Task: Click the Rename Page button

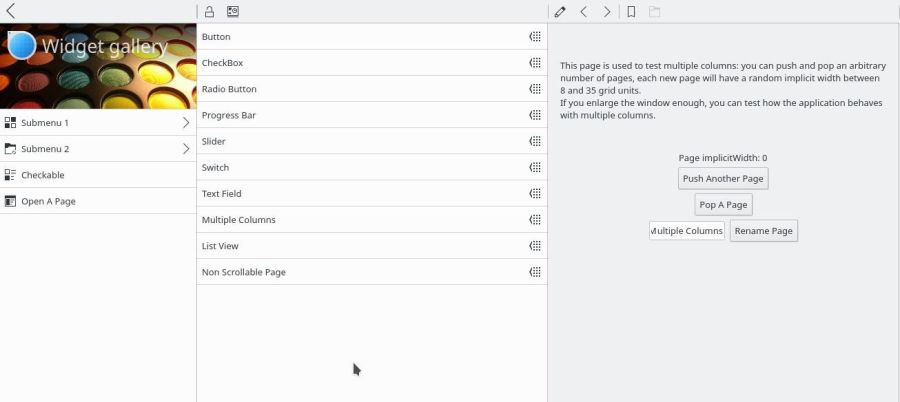Action: 763,231
